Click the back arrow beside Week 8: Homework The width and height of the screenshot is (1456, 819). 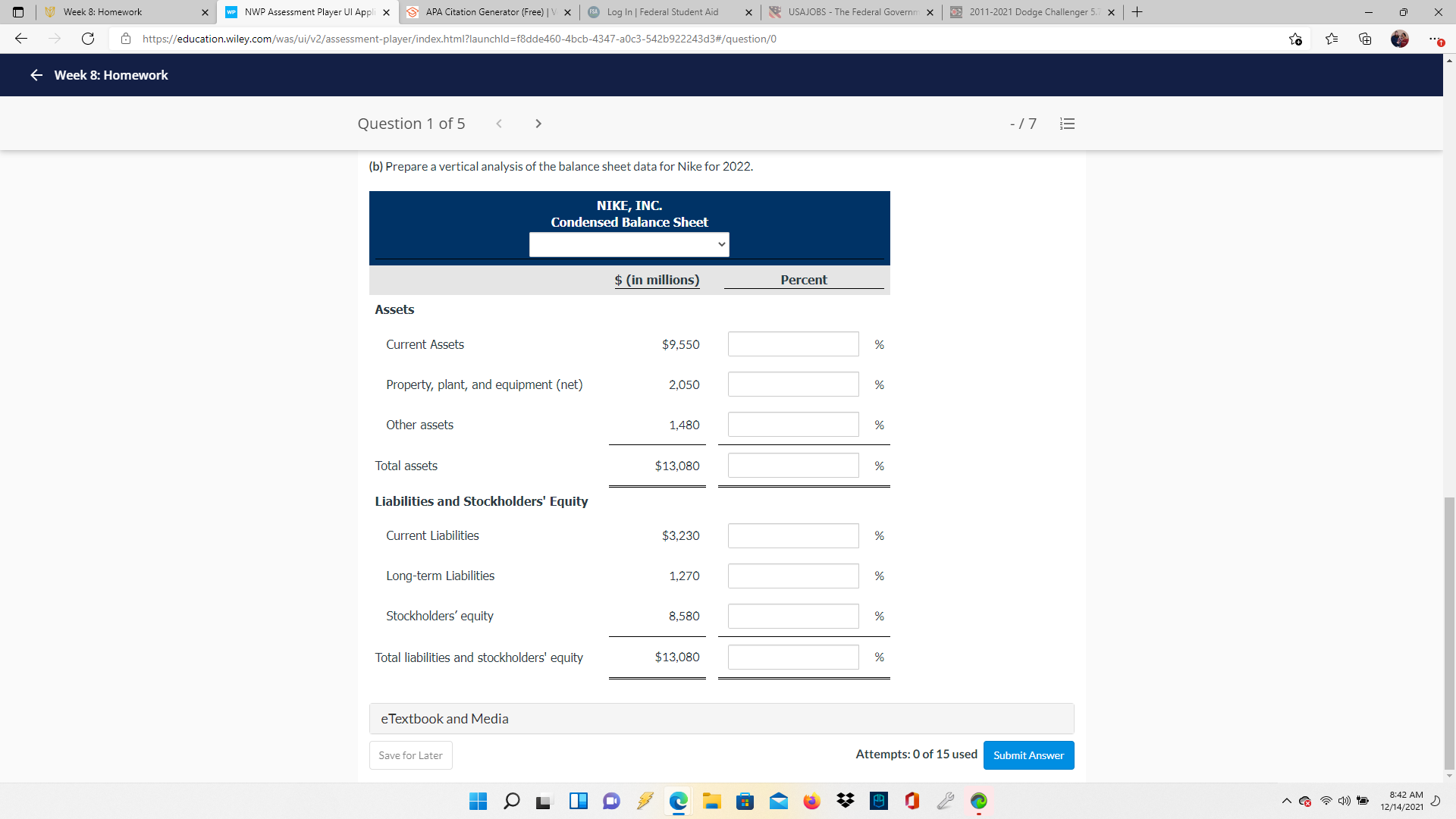tap(36, 75)
